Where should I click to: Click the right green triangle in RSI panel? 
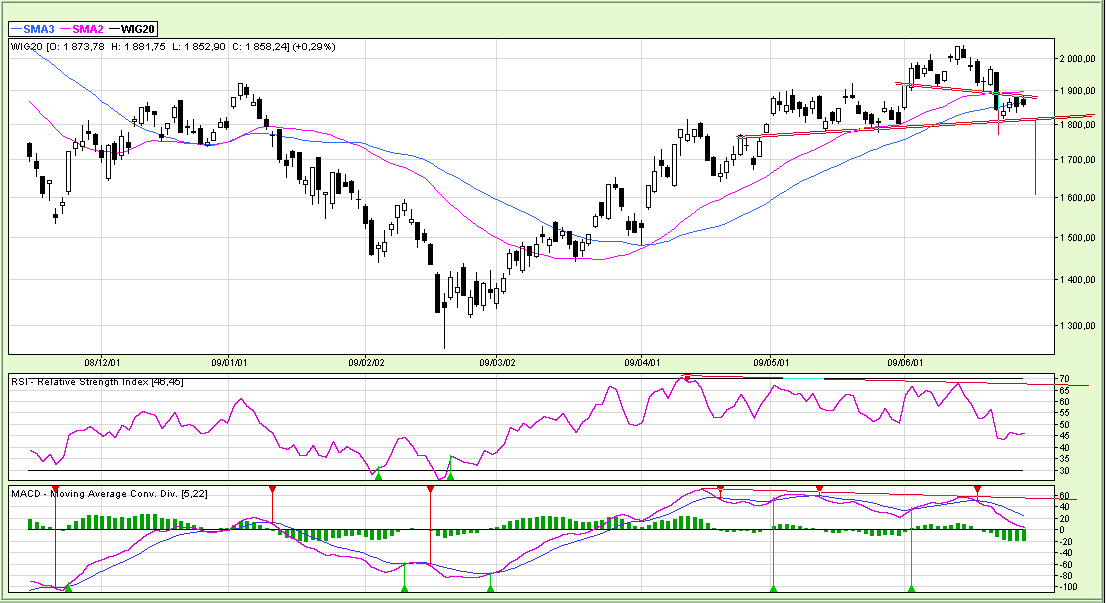[x=450, y=475]
